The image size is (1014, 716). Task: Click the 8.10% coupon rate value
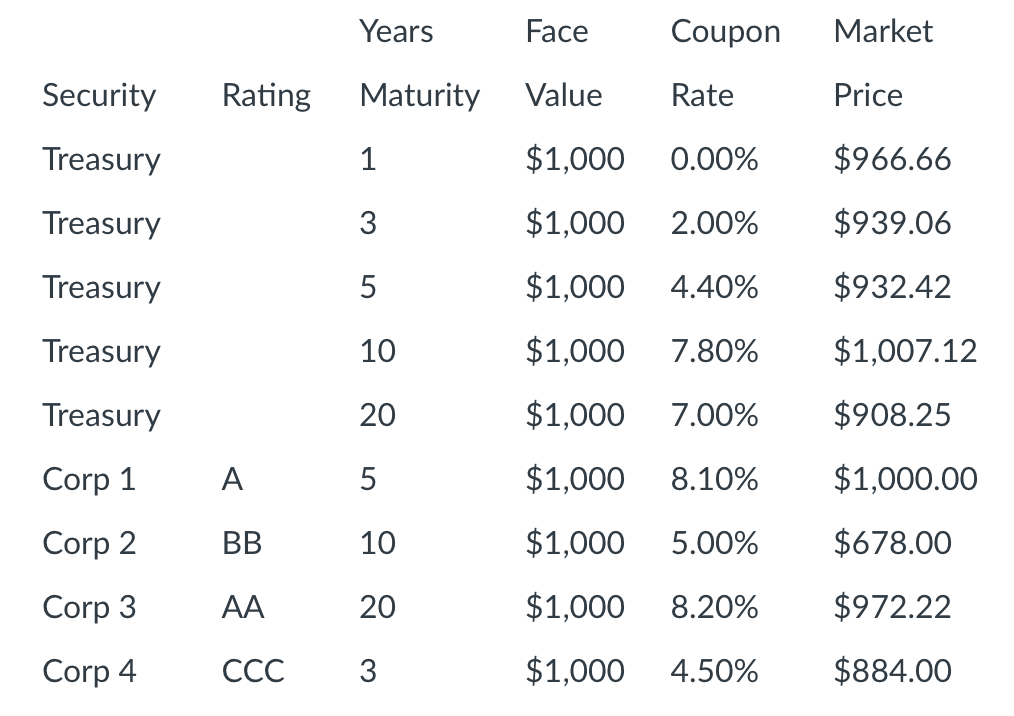714,479
